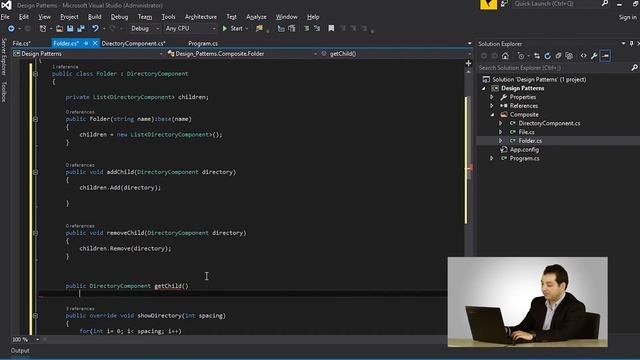The image size is (640, 360).
Task: Switch to the File.cs tab
Action: 22,43
